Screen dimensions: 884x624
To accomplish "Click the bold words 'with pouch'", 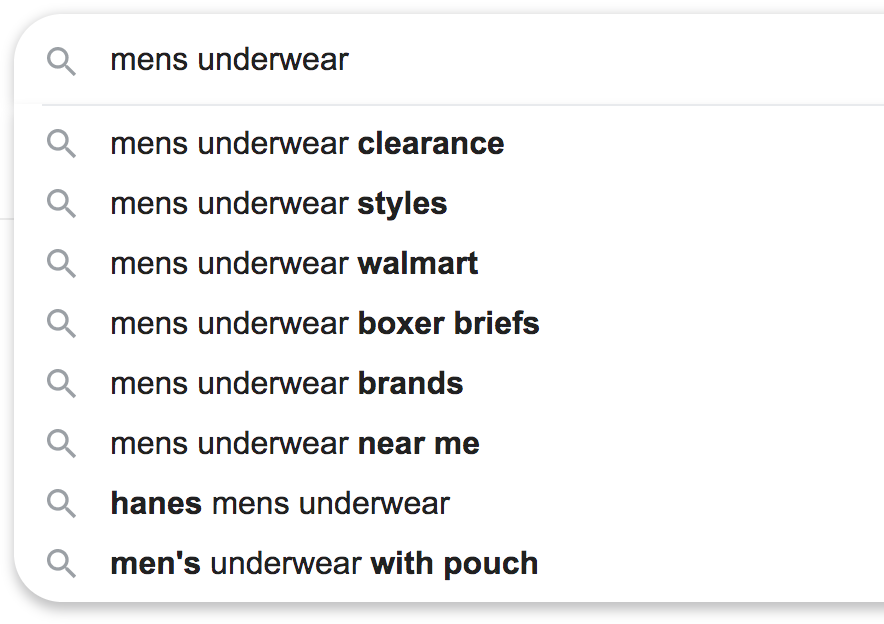I will coord(454,564).
